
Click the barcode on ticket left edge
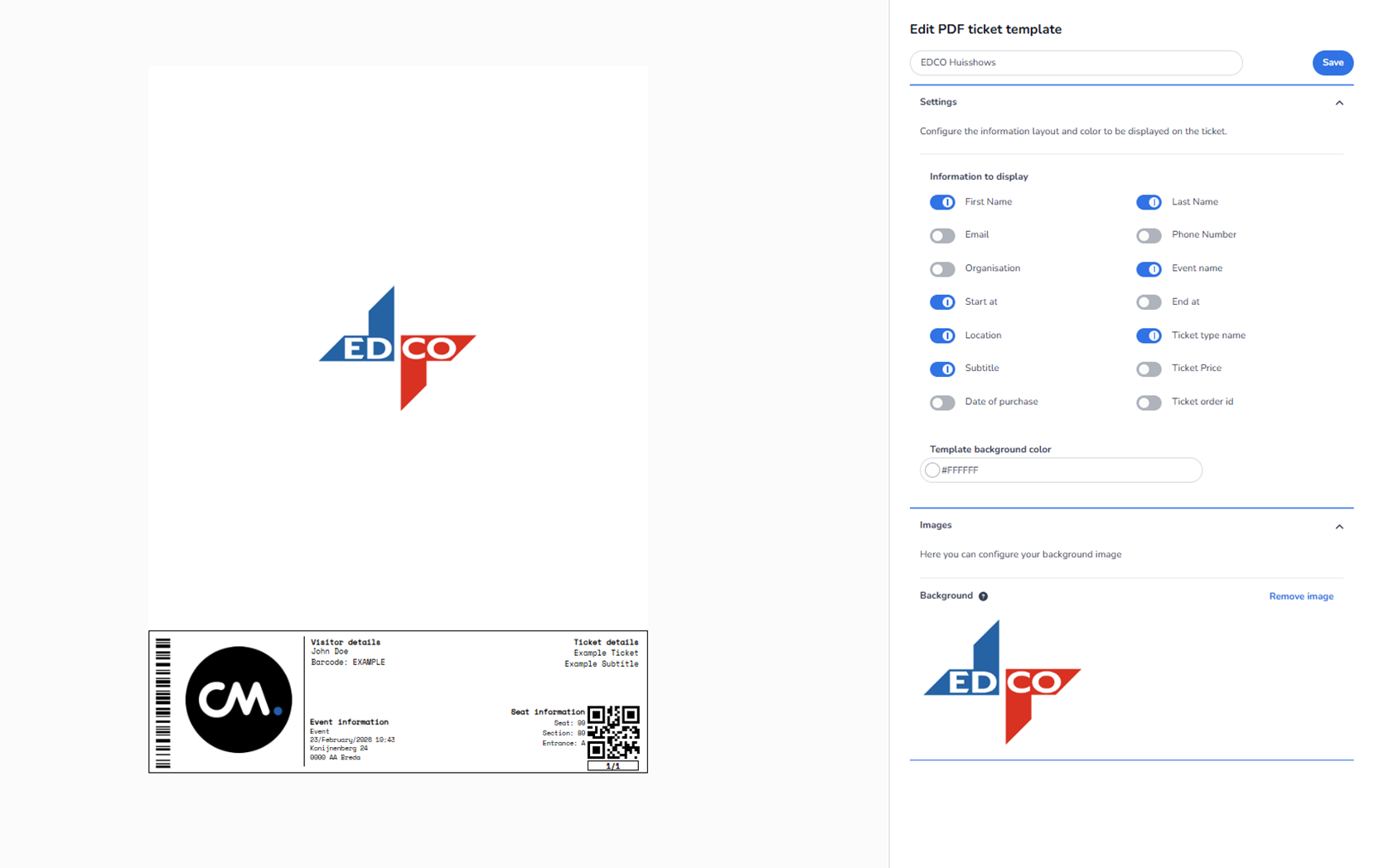tap(163, 702)
